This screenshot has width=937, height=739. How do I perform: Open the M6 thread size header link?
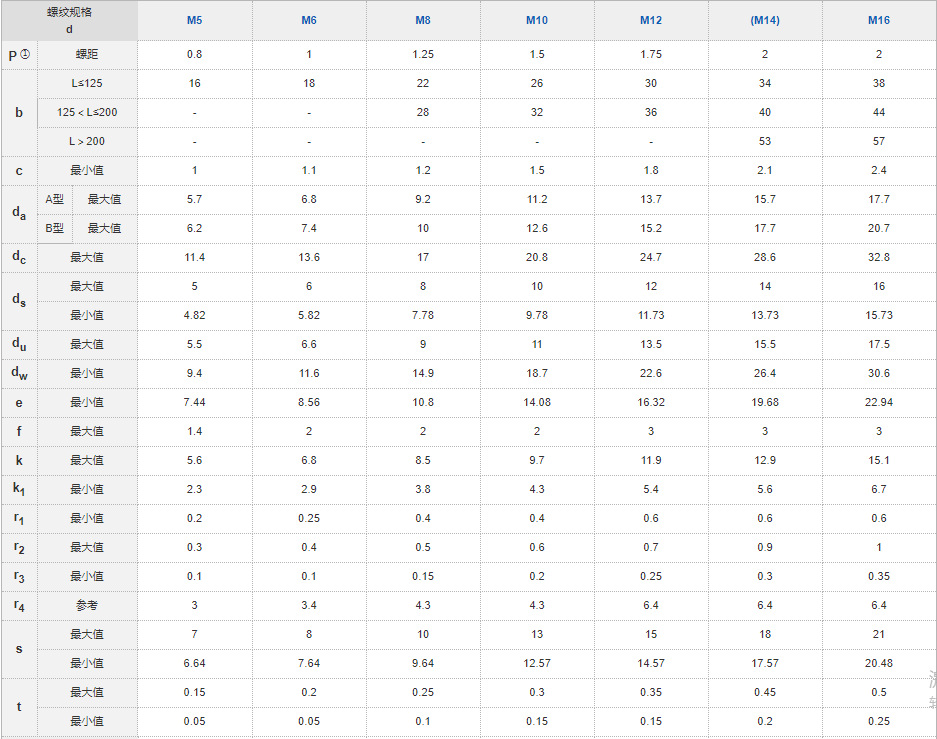pyautogui.click(x=309, y=21)
